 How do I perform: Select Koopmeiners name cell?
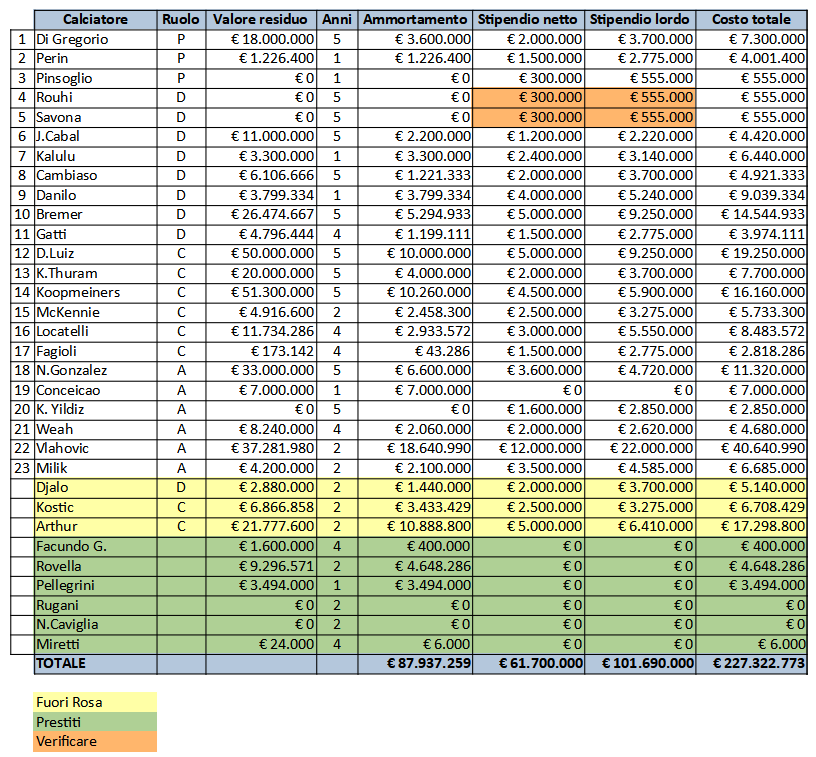95,292
